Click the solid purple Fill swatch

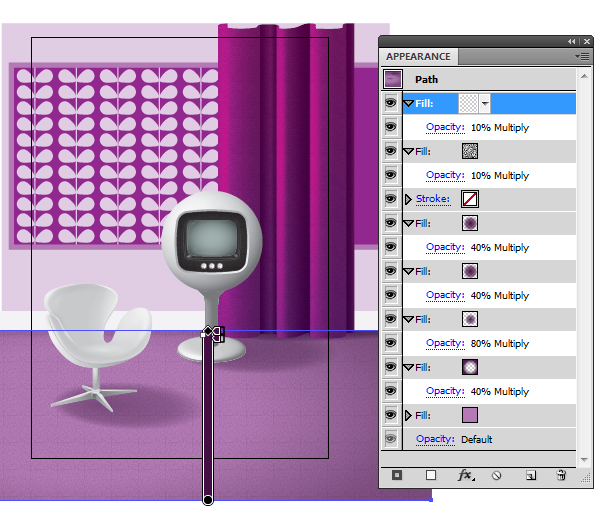[470, 415]
